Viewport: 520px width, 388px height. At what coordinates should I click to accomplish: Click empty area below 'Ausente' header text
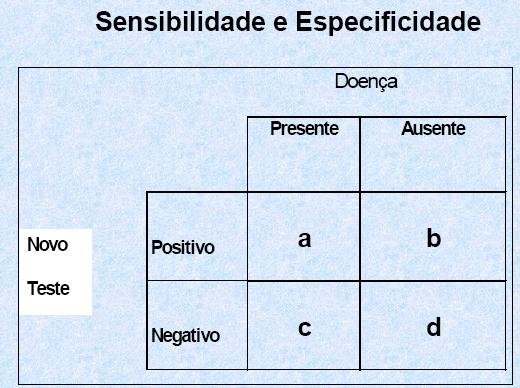coord(433,165)
